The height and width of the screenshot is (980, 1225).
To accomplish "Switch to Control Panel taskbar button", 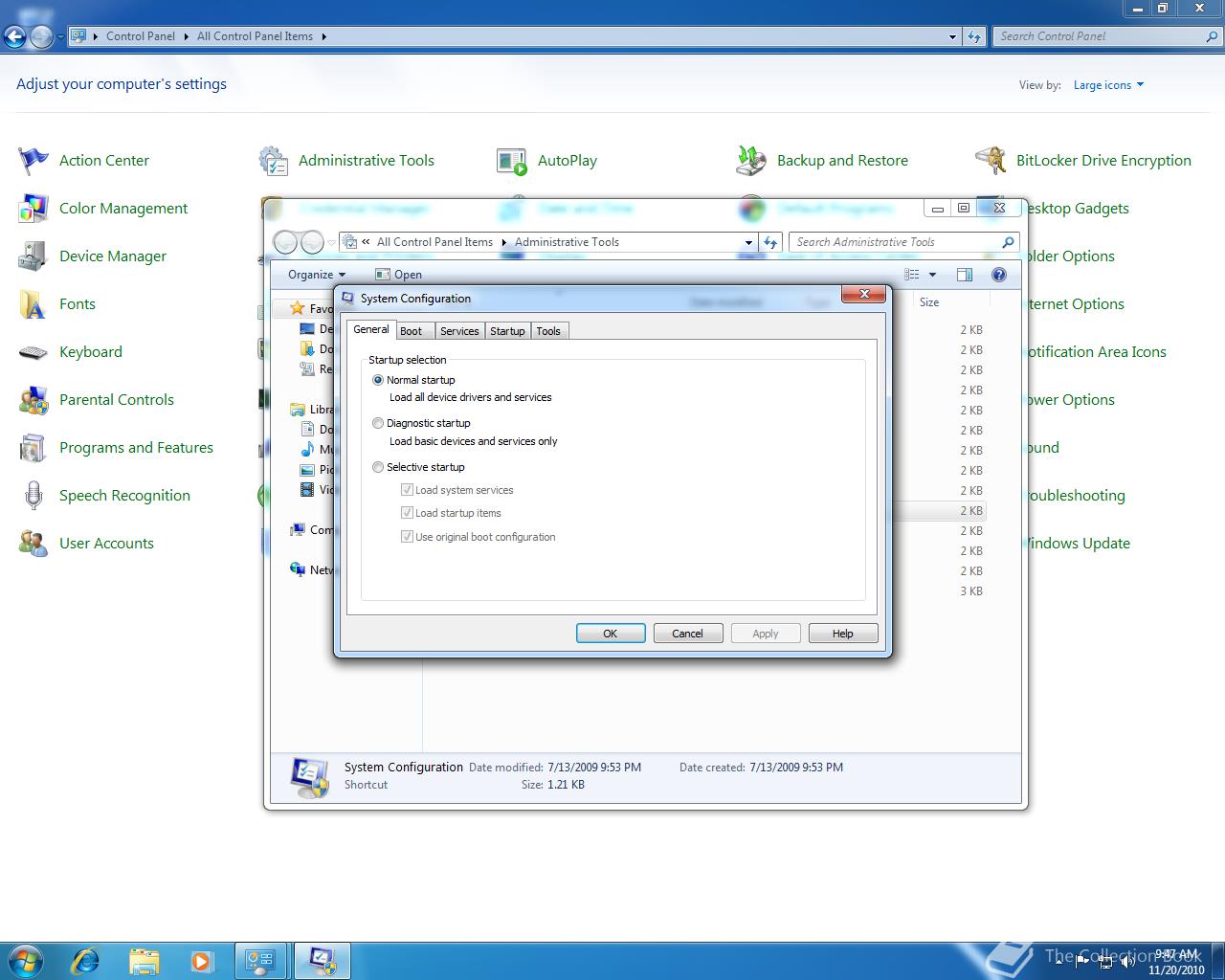I will coord(260,960).
